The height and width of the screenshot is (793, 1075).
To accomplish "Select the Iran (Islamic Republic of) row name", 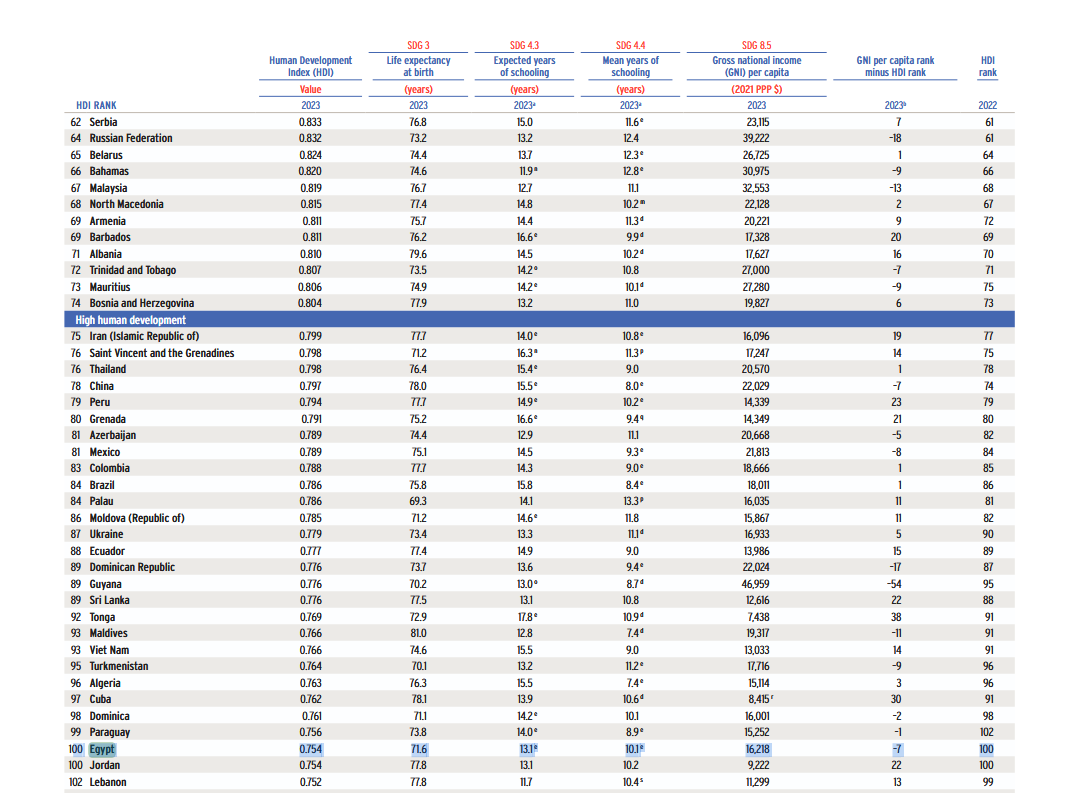I will 144,336.
